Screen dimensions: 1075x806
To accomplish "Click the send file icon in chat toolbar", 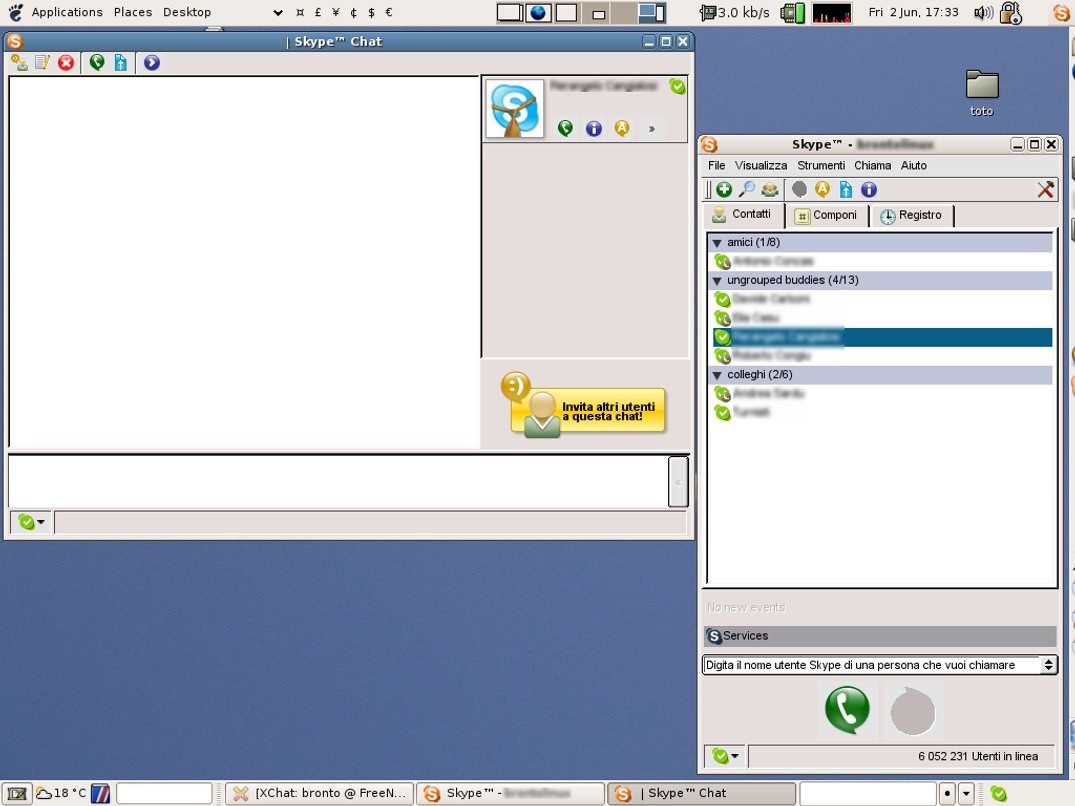I will [x=121, y=63].
